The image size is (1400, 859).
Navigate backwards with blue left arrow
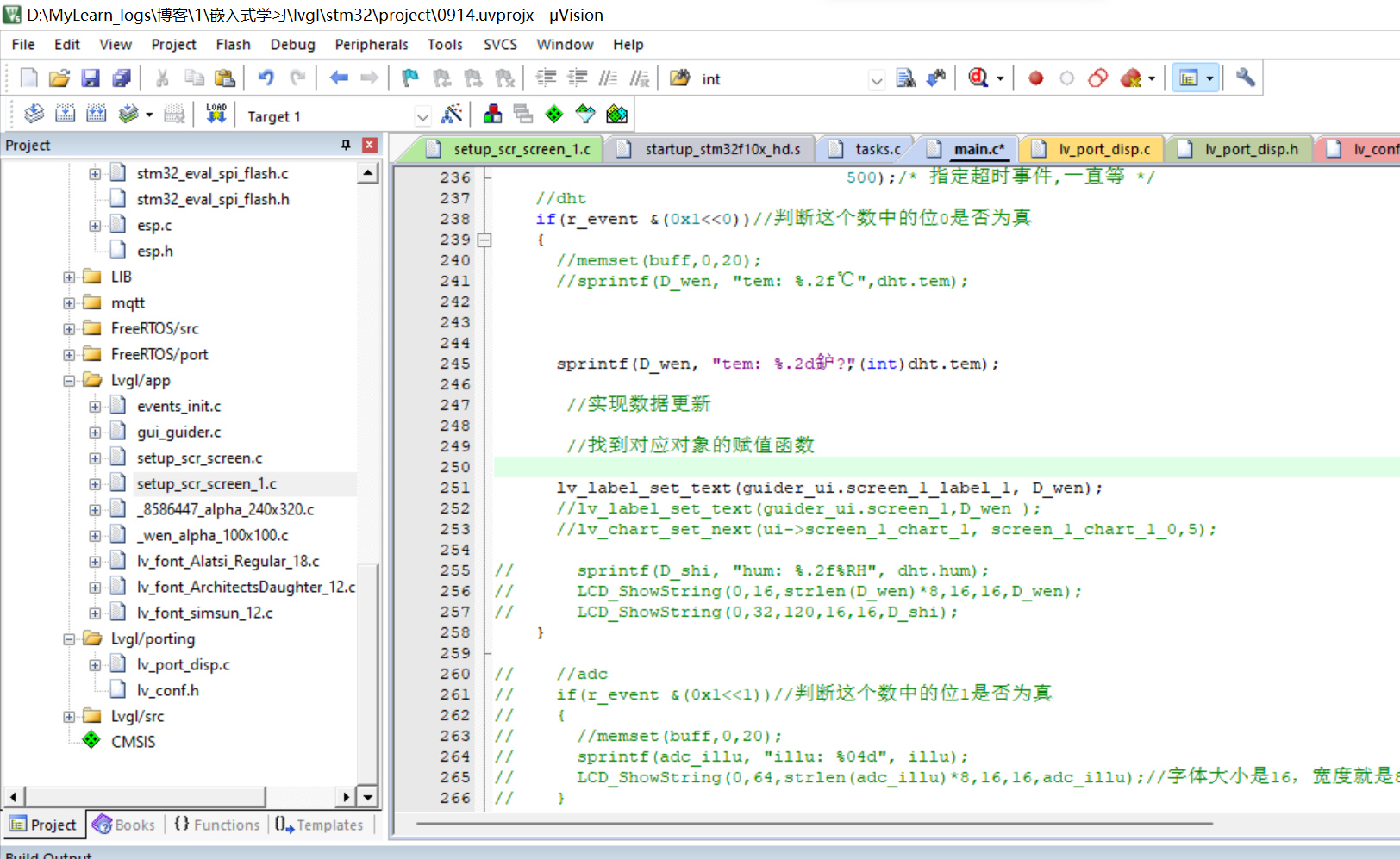pyautogui.click(x=339, y=78)
